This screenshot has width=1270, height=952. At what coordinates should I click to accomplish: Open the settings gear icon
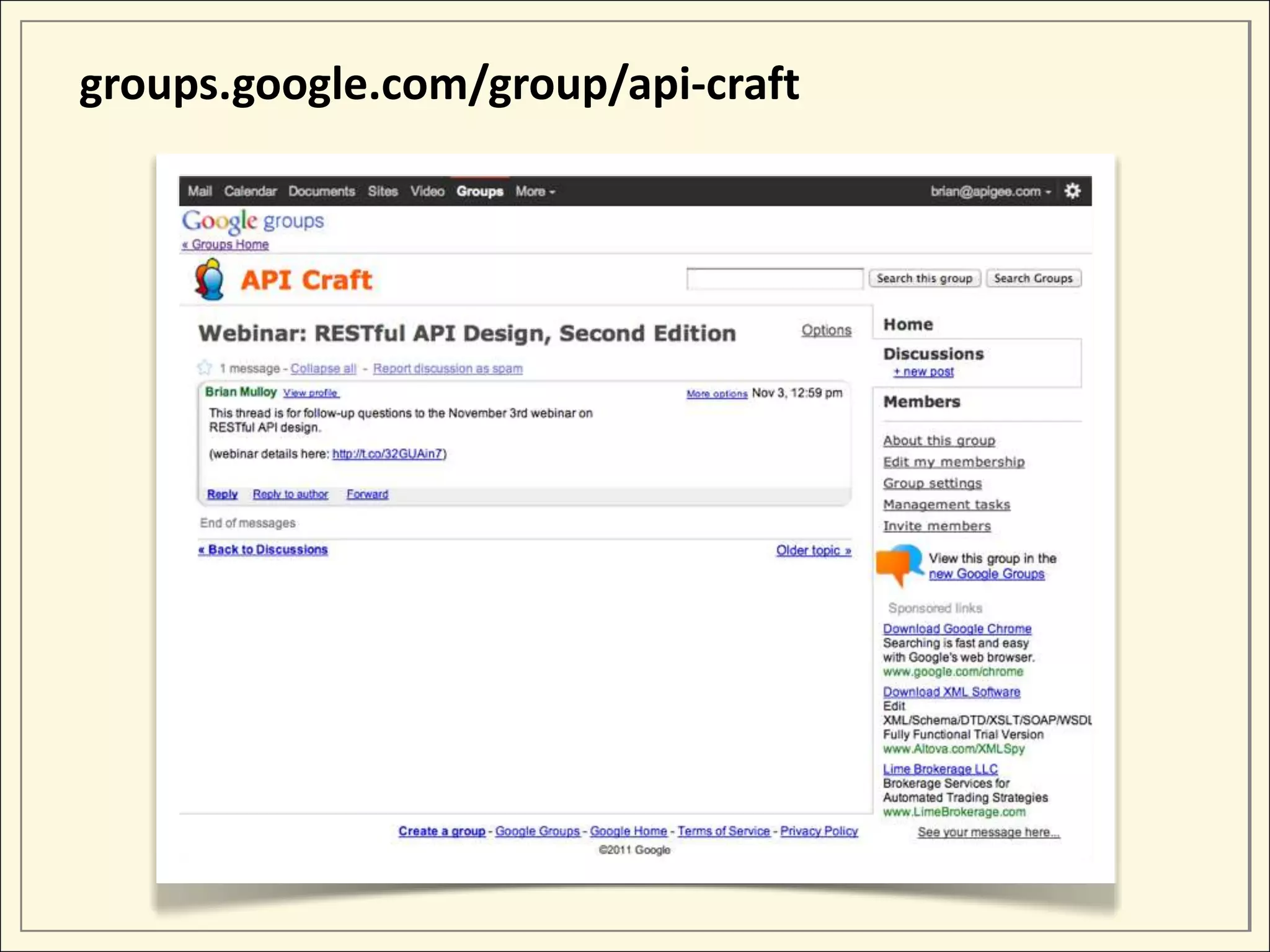pos(1072,191)
